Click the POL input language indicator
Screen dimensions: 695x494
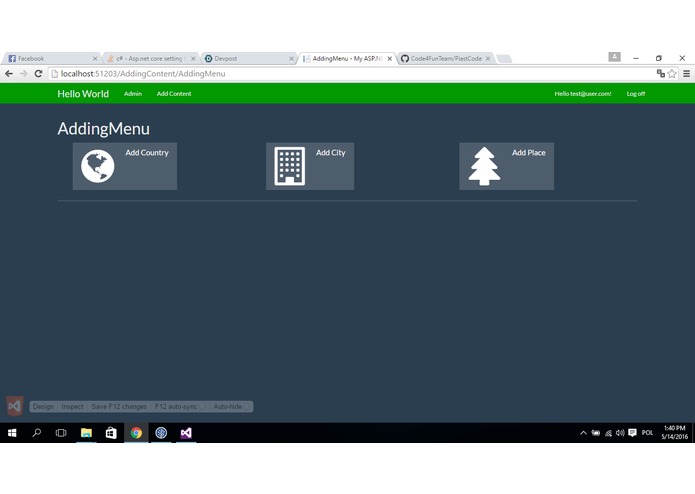tap(648, 433)
